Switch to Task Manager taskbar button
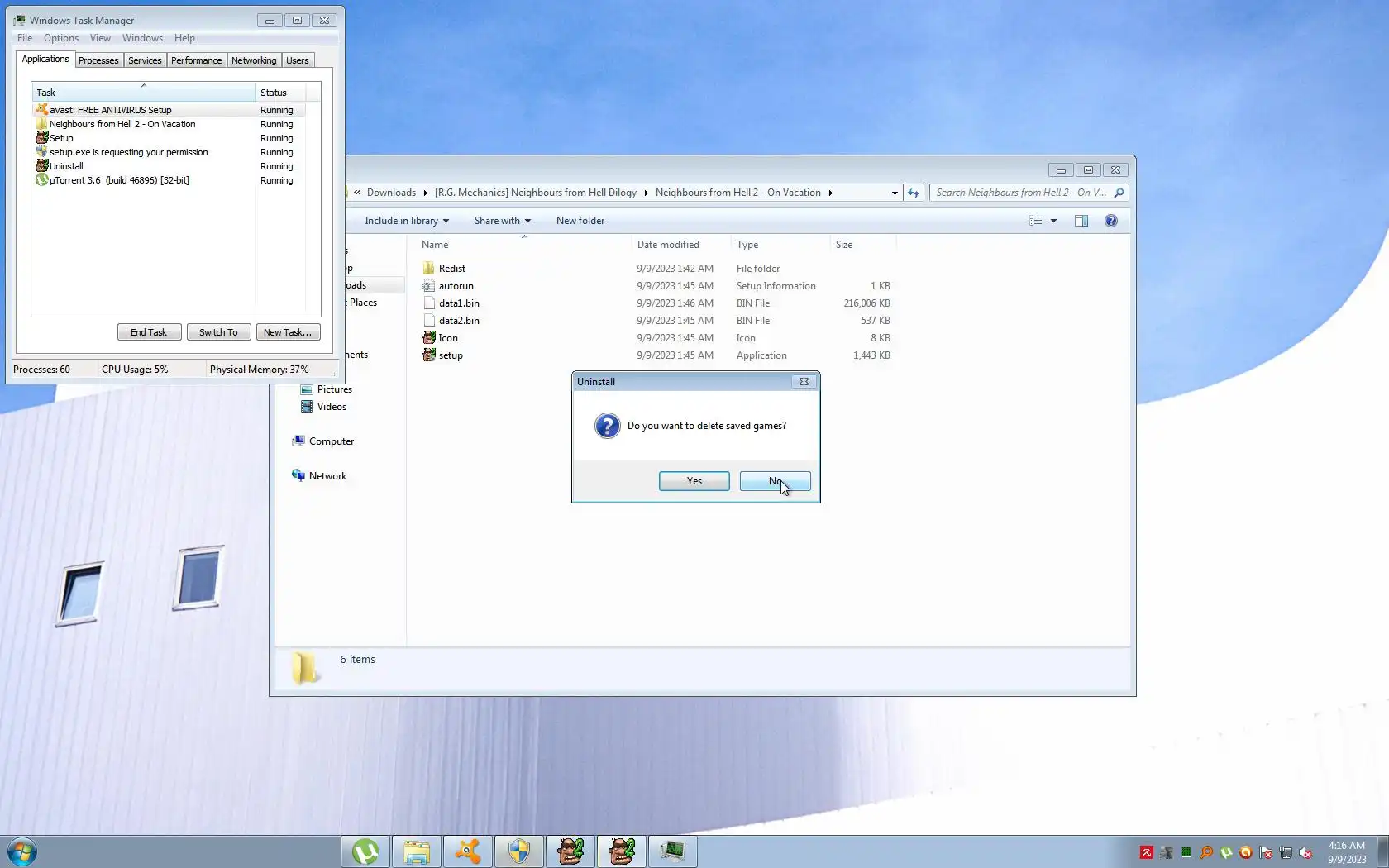The height and width of the screenshot is (868, 1389). pos(673,851)
